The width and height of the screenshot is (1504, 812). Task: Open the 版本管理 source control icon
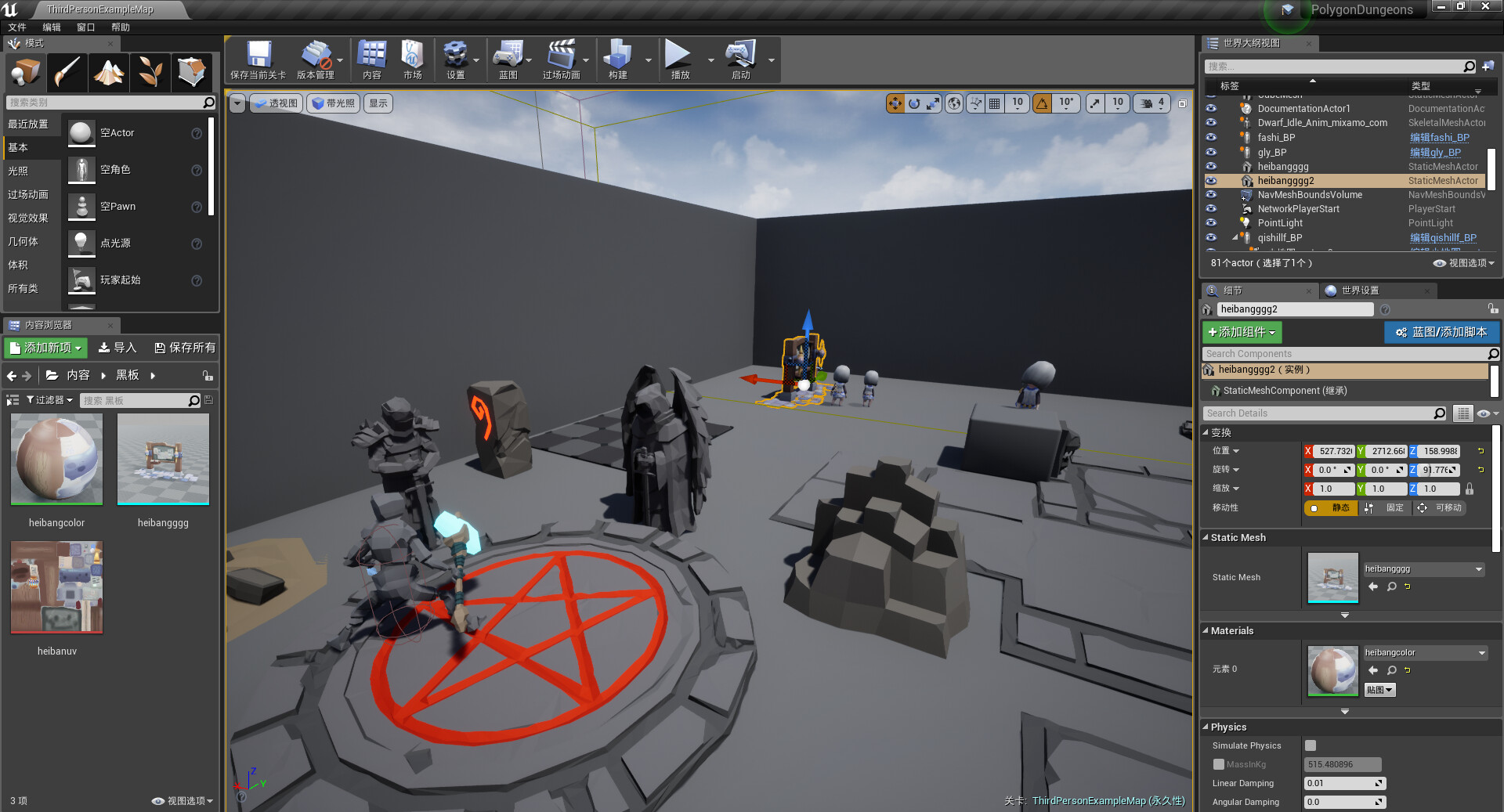tap(316, 60)
